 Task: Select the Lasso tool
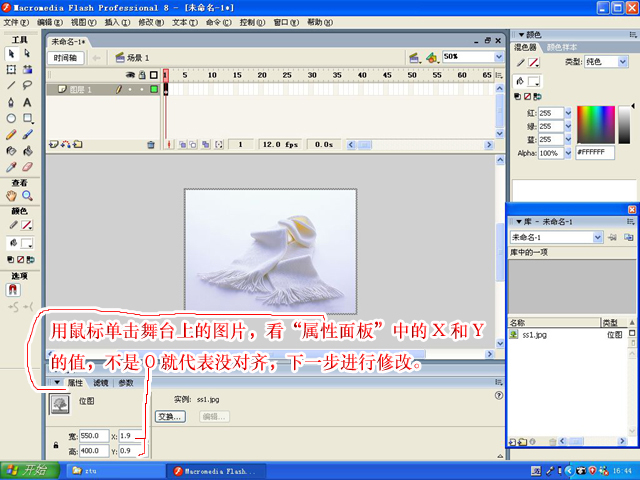(27, 85)
